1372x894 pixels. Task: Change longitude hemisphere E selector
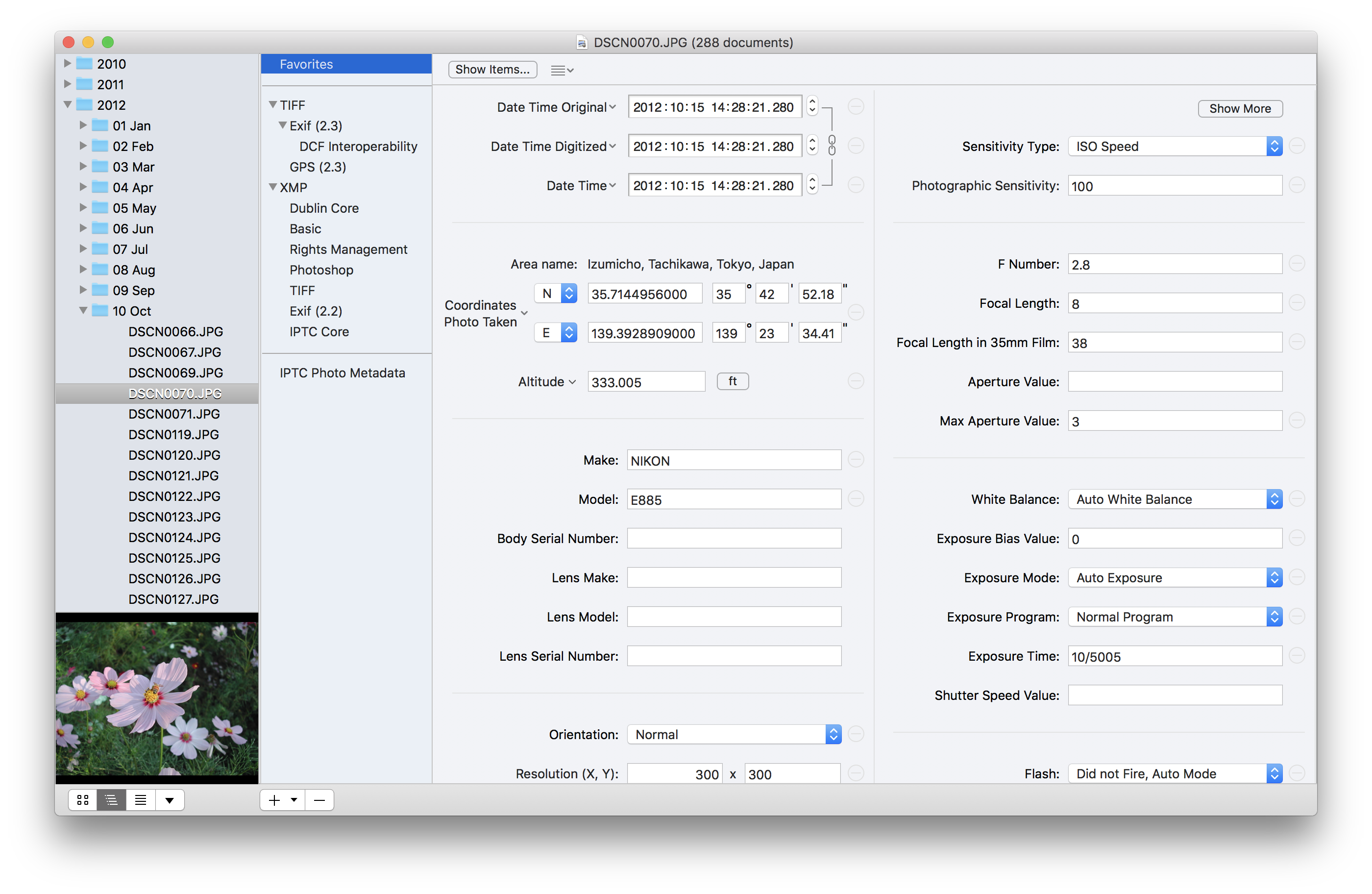click(556, 332)
